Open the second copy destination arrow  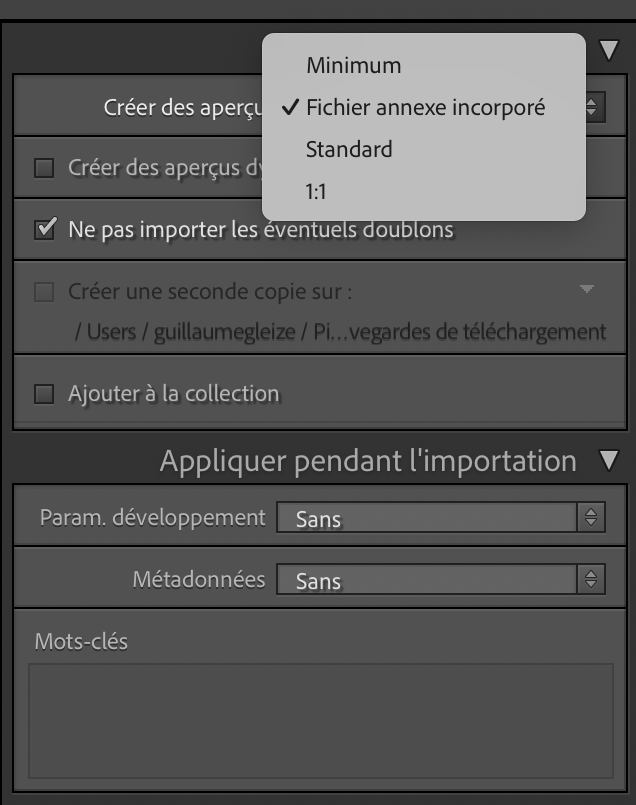click(587, 290)
